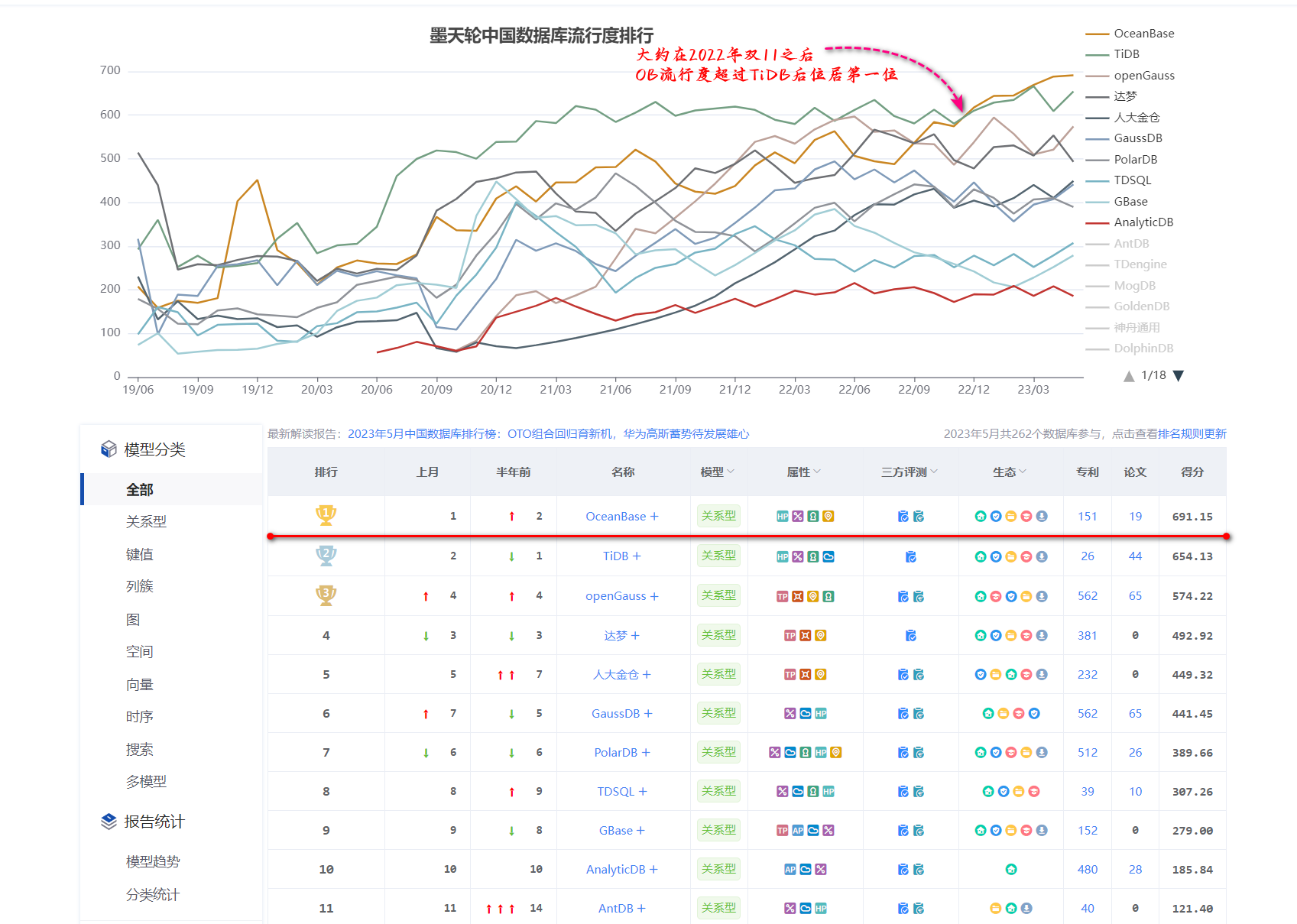Open the 2023年5月中国数据库排行榜 report link
This screenshot has height=924, width=1297.
click(x=548, y=434)
